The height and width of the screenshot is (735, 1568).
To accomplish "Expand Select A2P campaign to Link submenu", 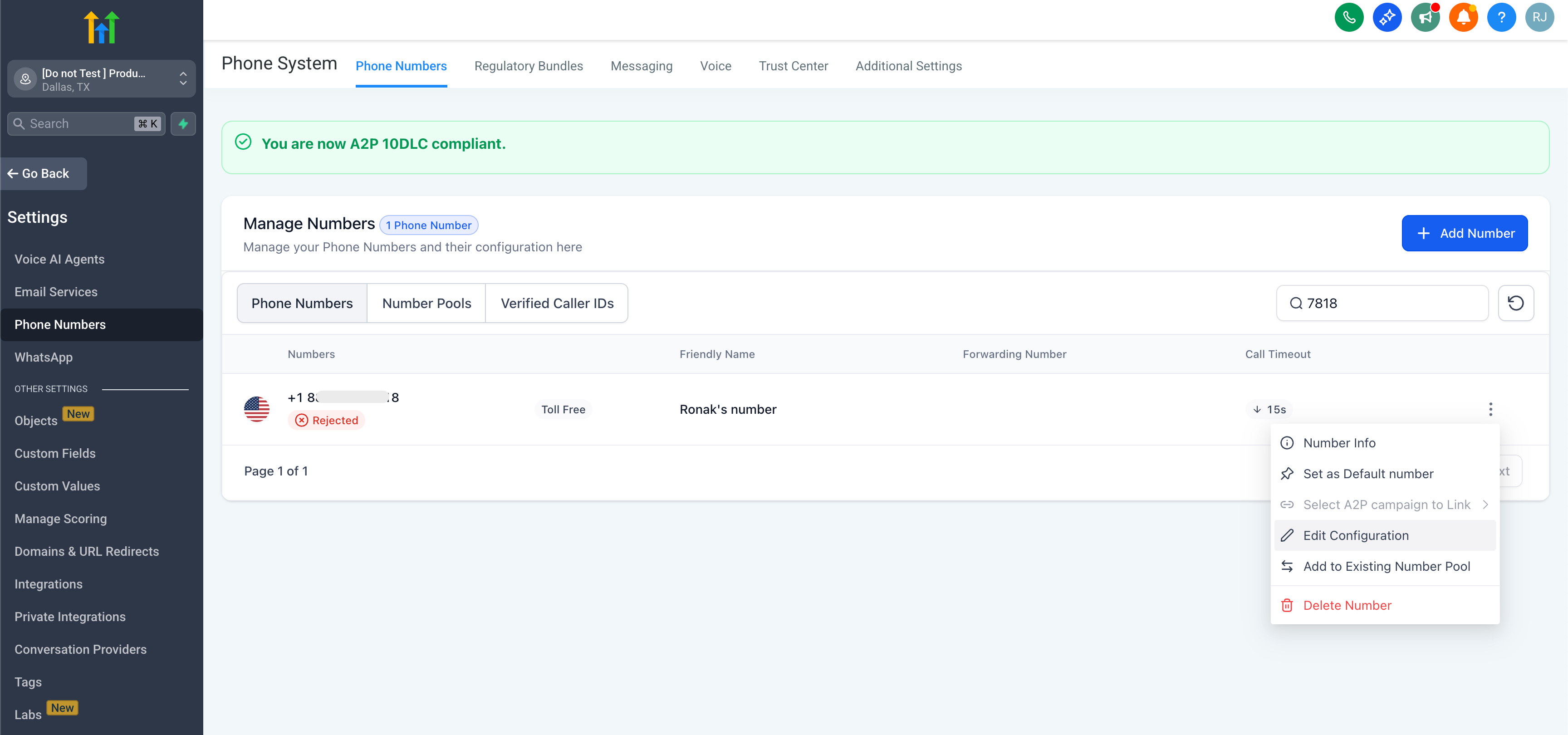I will [1386, 505].
